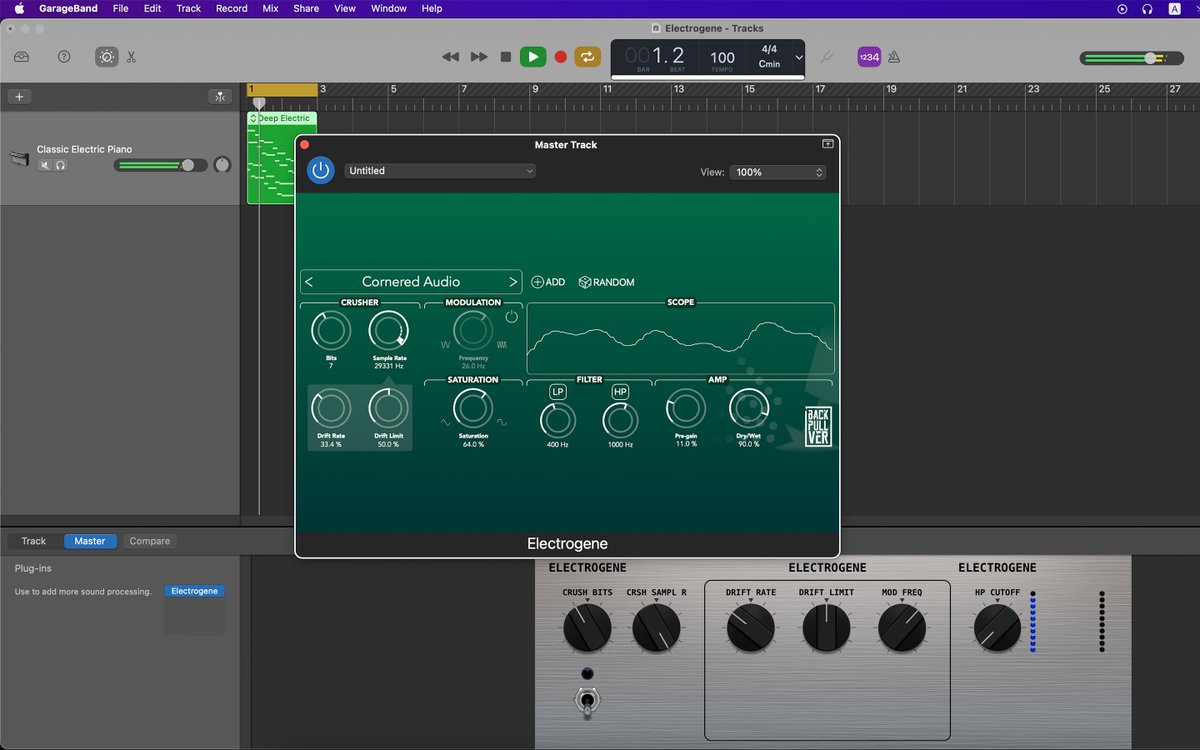Open the tuner fork icon

(826, 57)
